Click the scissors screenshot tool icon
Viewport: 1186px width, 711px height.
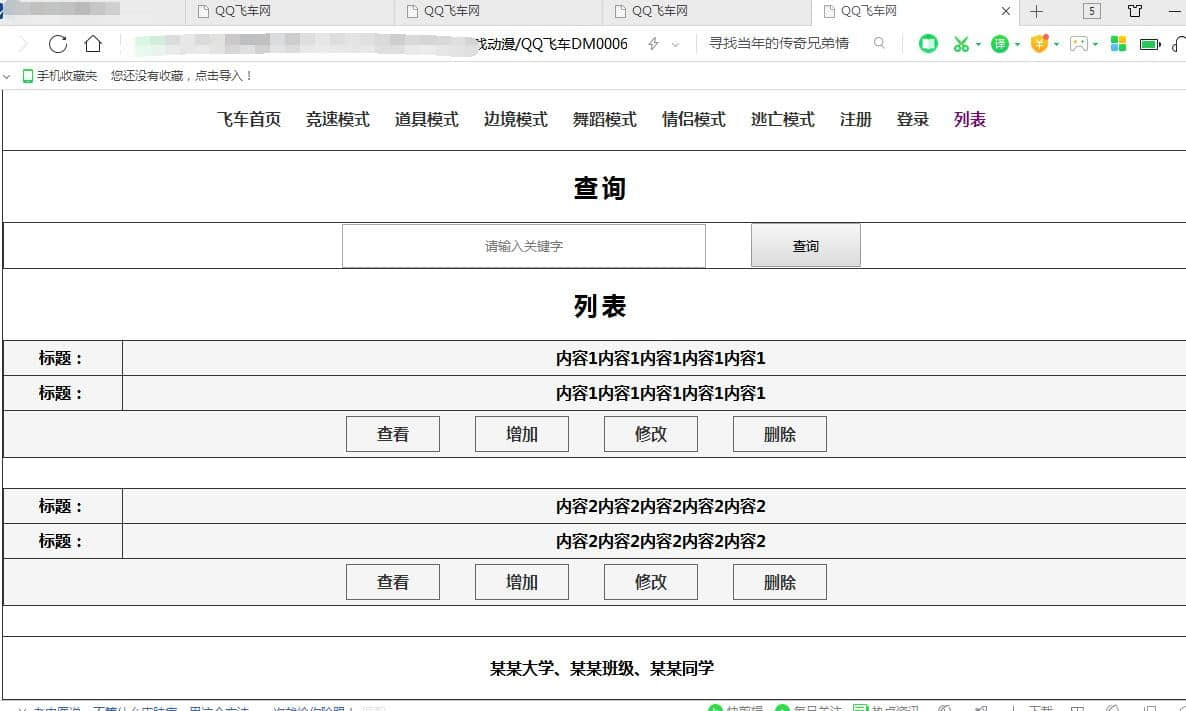pos(961,44)
